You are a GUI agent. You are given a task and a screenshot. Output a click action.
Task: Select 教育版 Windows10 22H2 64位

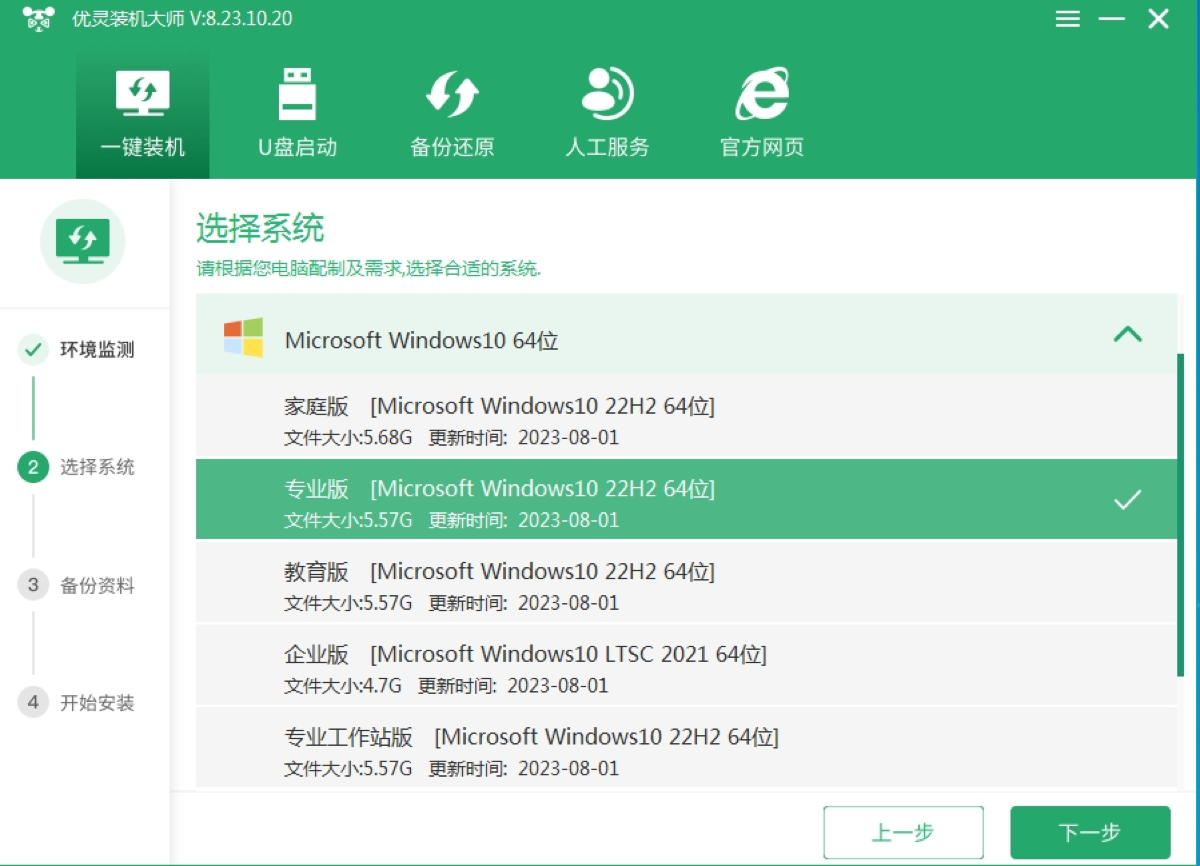(686, 582)
